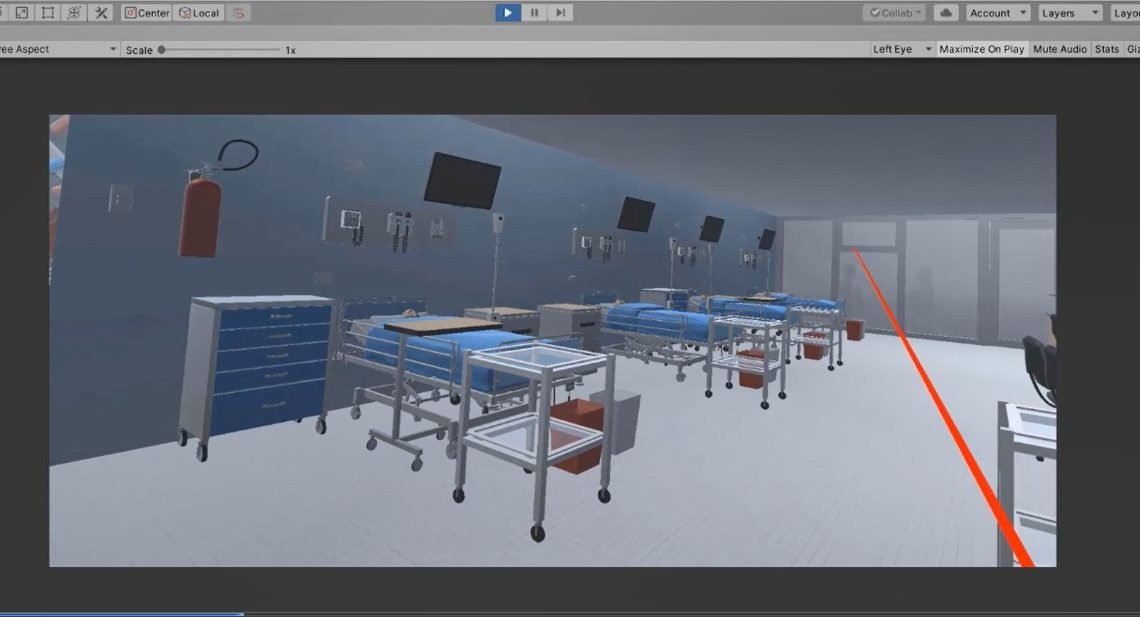Click the Collab button
This screenshot has height=617, width=1140.
[x=894, y=13]
